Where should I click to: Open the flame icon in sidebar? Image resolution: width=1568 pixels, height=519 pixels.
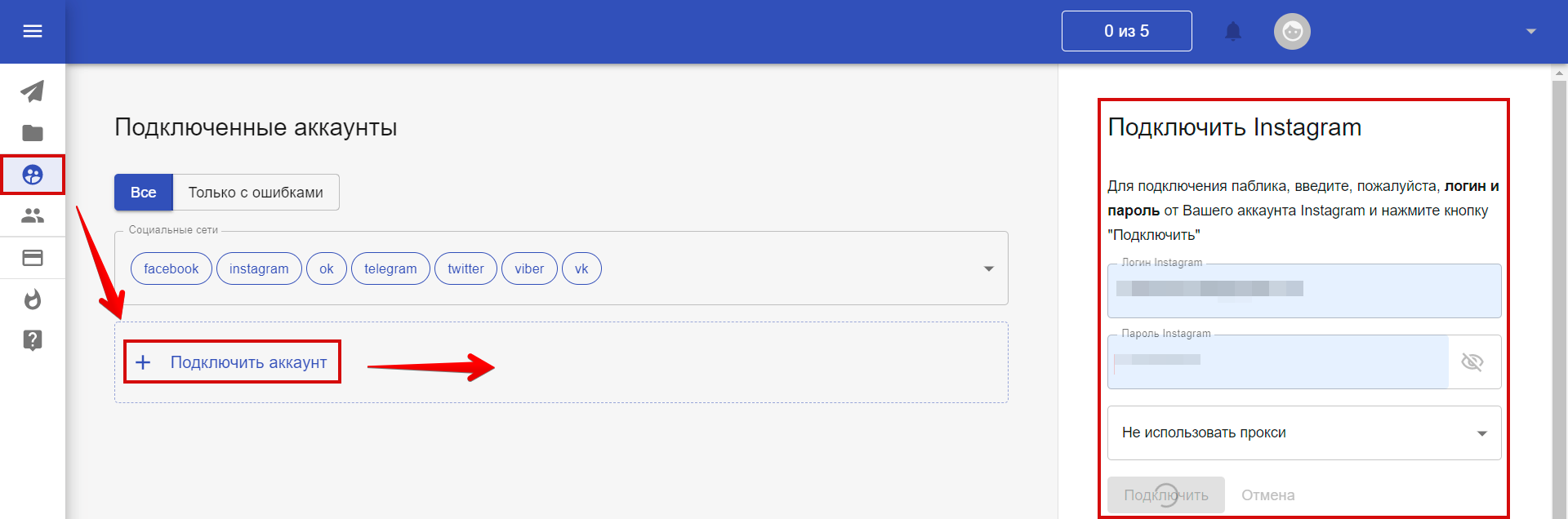pyautogui.click(x=33, y=299)
